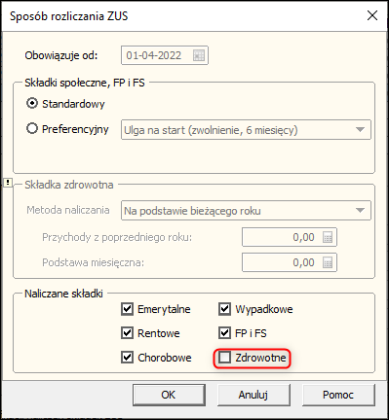389x420 pixels.
Task: Enable the Zdrowotne checkbox
Action: 225,358
